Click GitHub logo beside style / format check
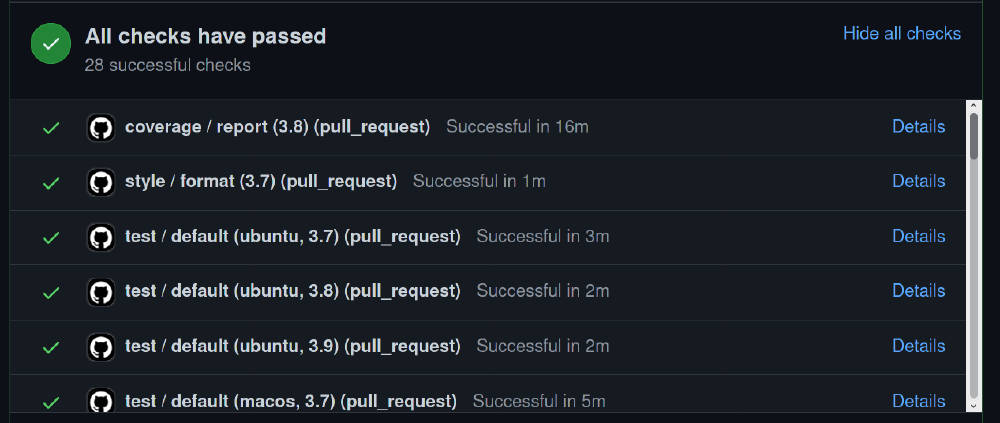1000x423 pixels. click(x=100, y=182)
